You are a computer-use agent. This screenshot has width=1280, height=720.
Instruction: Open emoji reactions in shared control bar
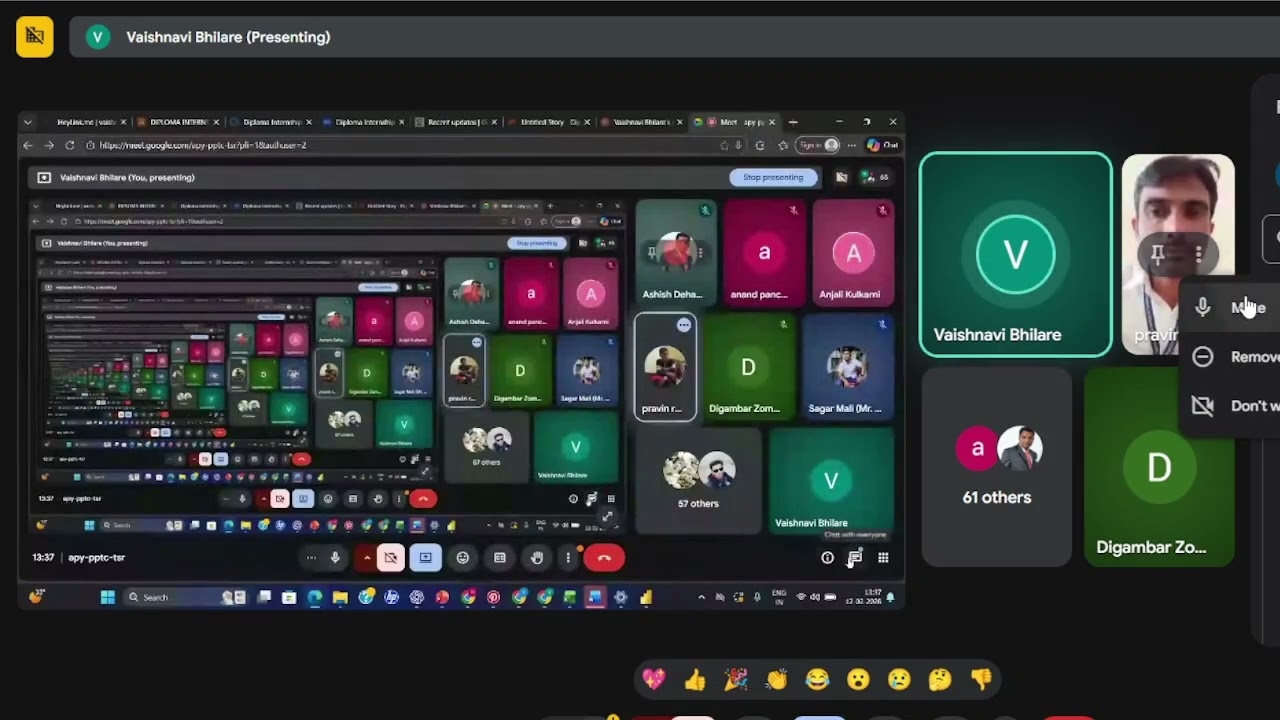[x=463, y=558]
